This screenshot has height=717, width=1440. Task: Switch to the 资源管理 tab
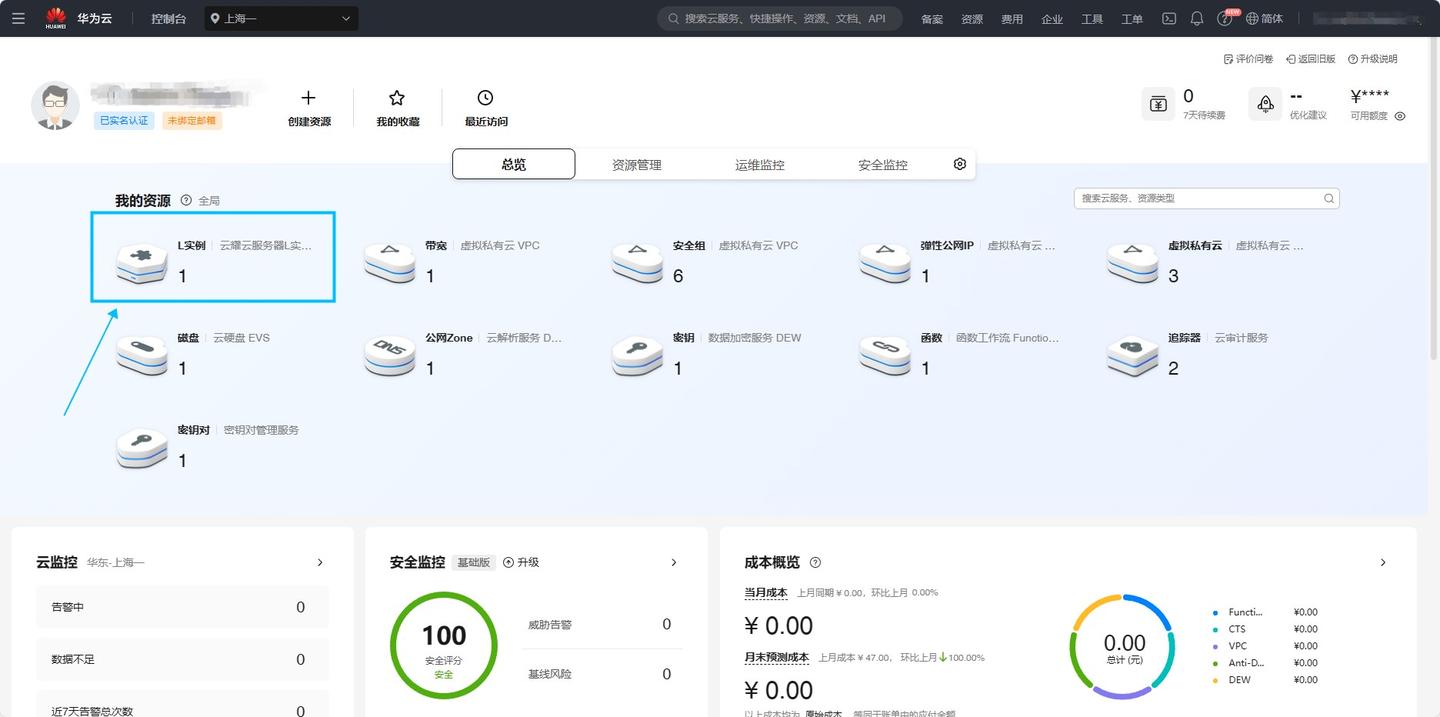637,164
